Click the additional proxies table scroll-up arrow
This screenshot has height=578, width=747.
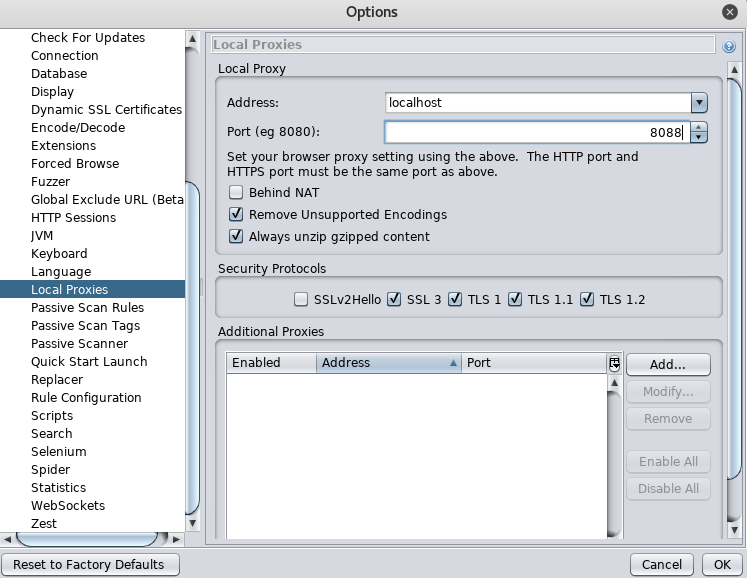click(x=615, y=383)
